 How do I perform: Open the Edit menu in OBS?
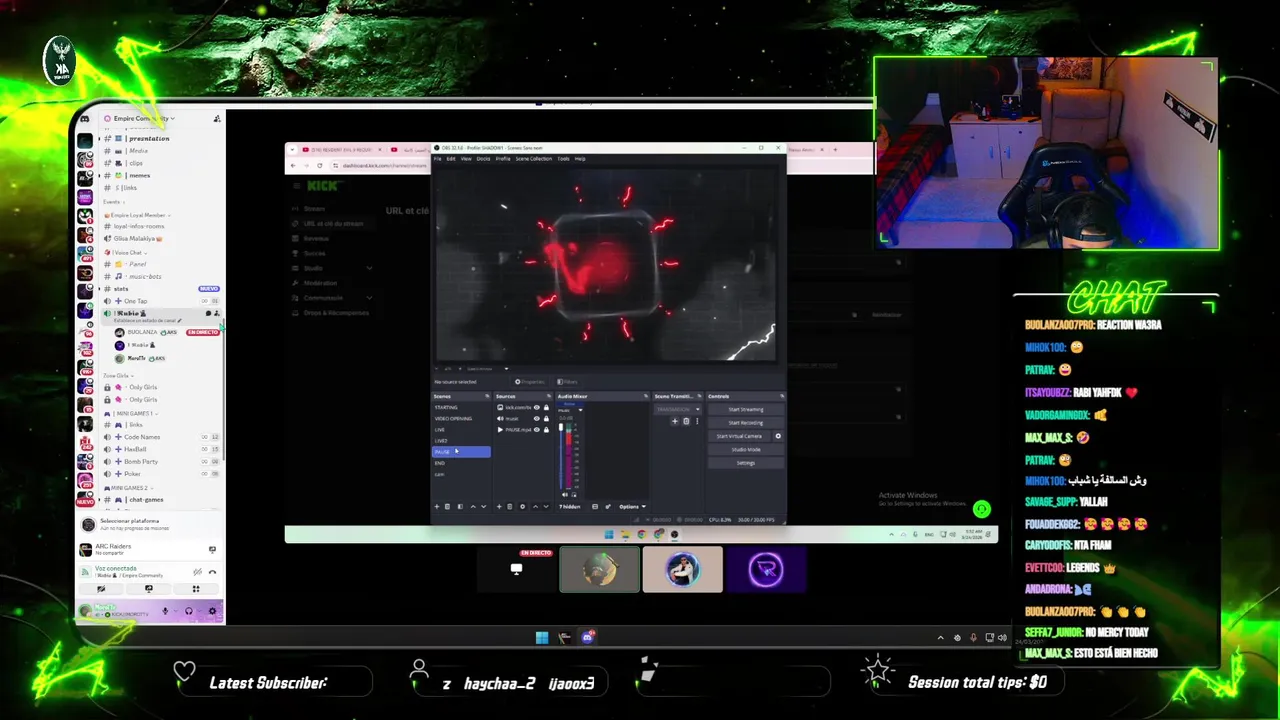[x=451, y=158]
